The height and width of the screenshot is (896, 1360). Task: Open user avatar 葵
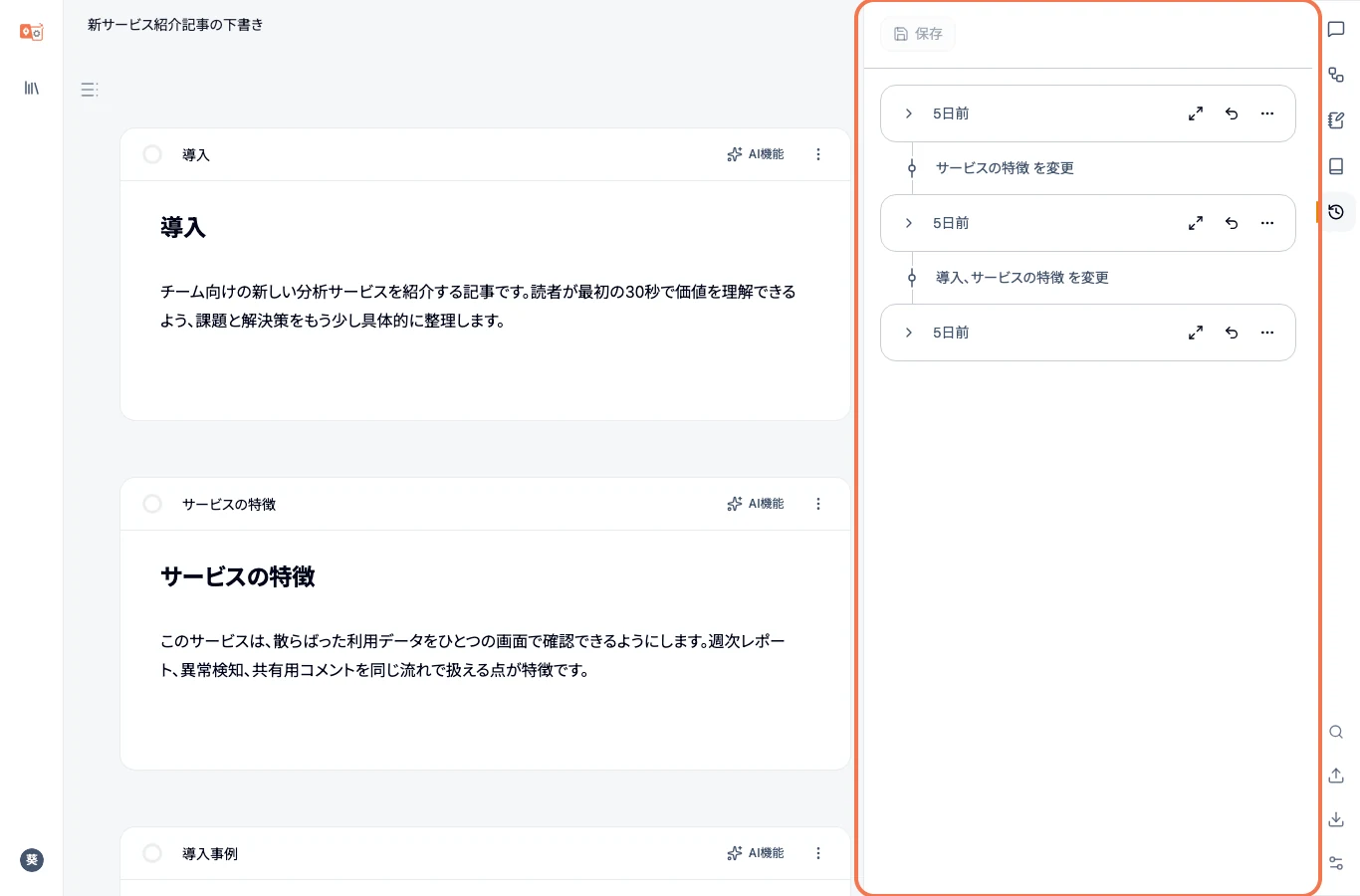click(32, 860)
